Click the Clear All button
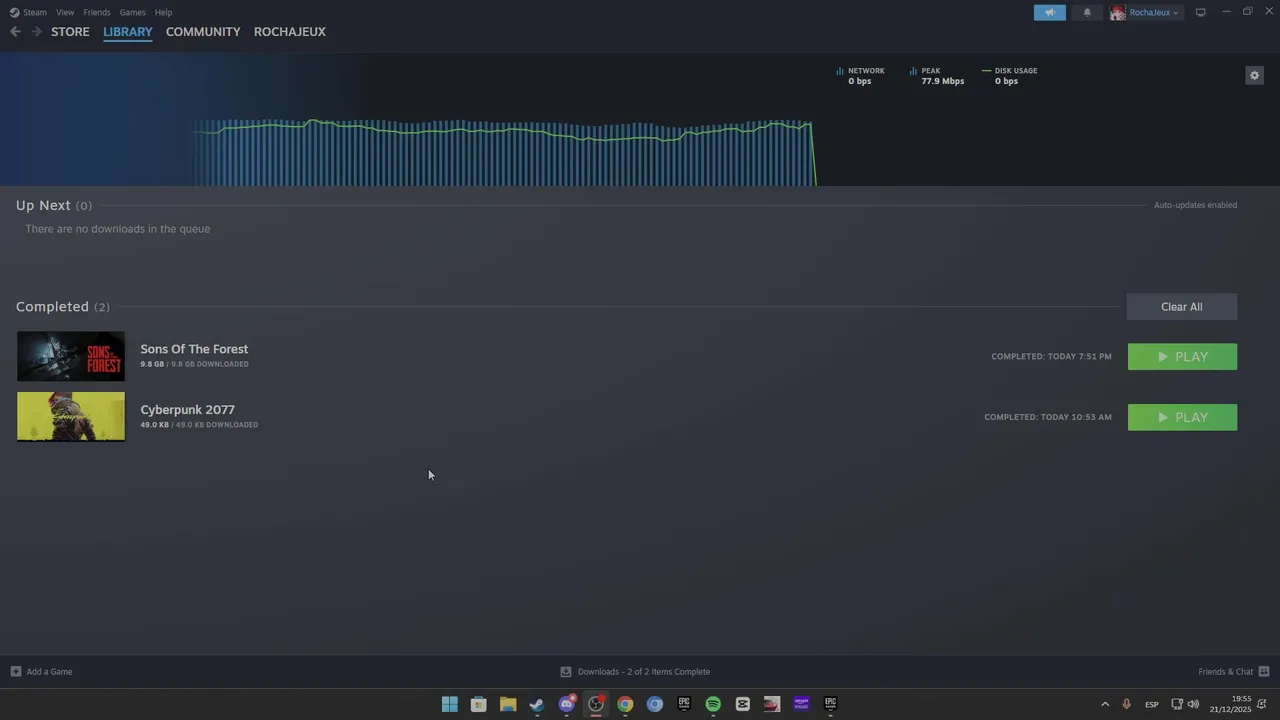 coord(1182,307)
